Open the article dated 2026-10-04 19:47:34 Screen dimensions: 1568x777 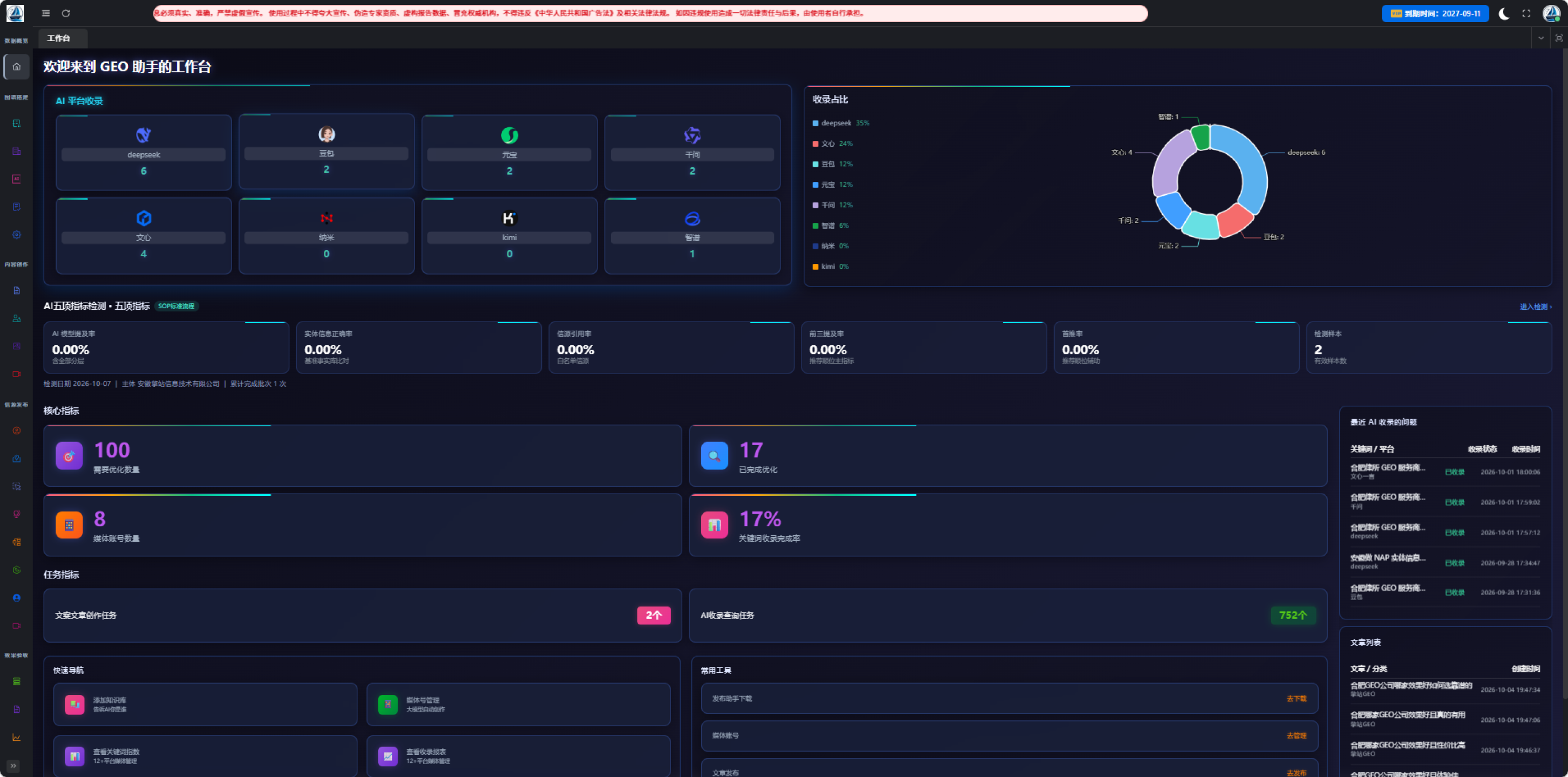[1445, 690]
